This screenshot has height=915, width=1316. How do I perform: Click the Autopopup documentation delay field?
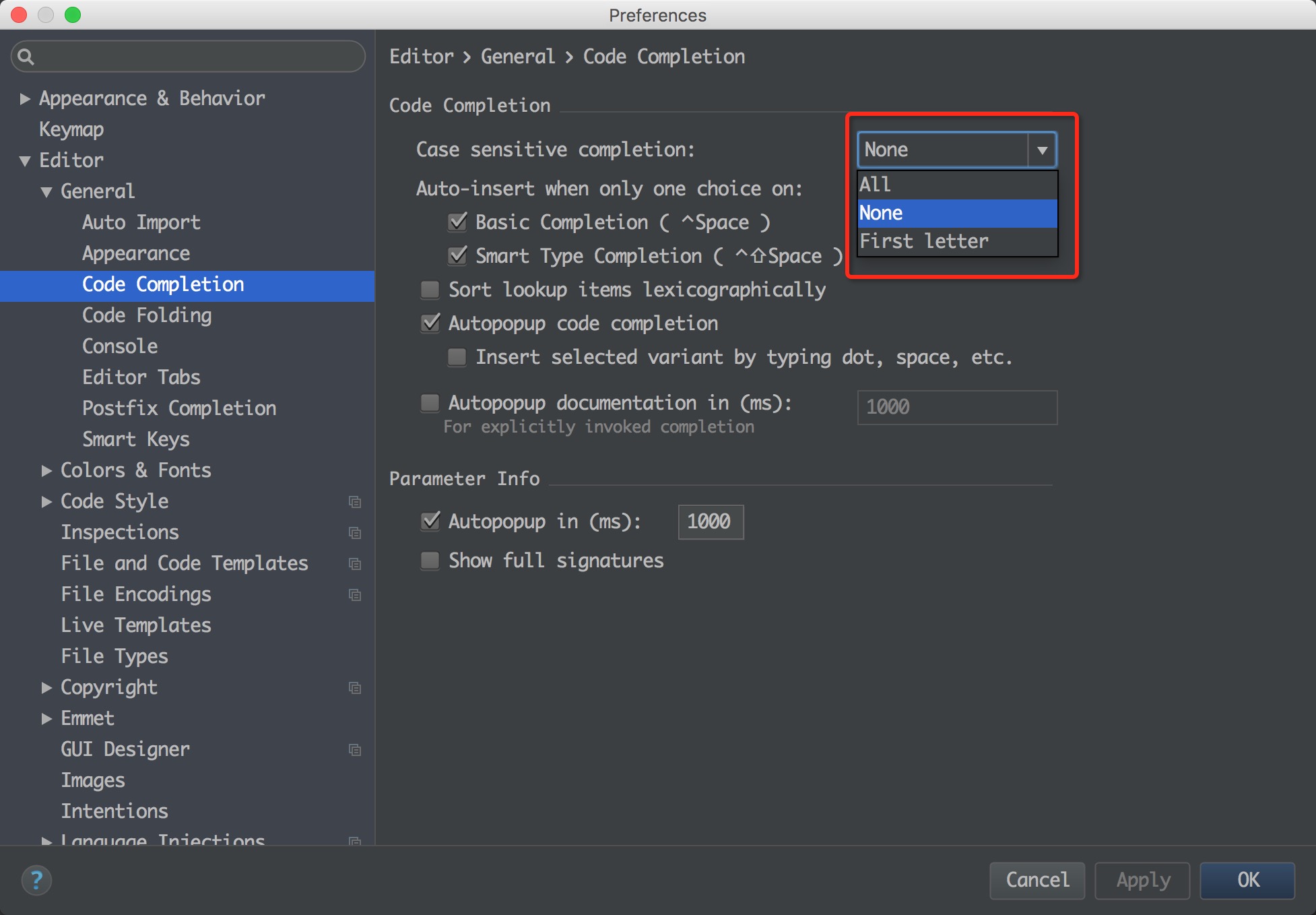[957, 407]
